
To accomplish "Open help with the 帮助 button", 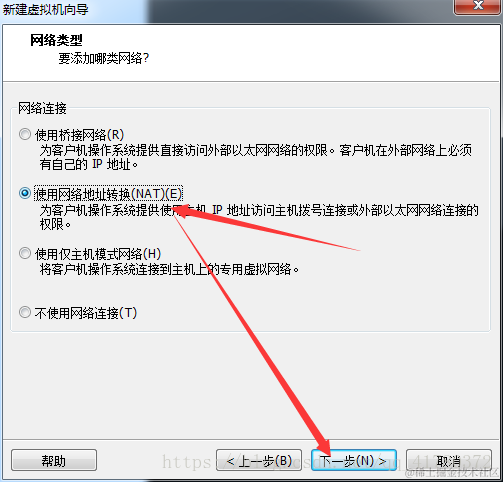I will 54,460.
